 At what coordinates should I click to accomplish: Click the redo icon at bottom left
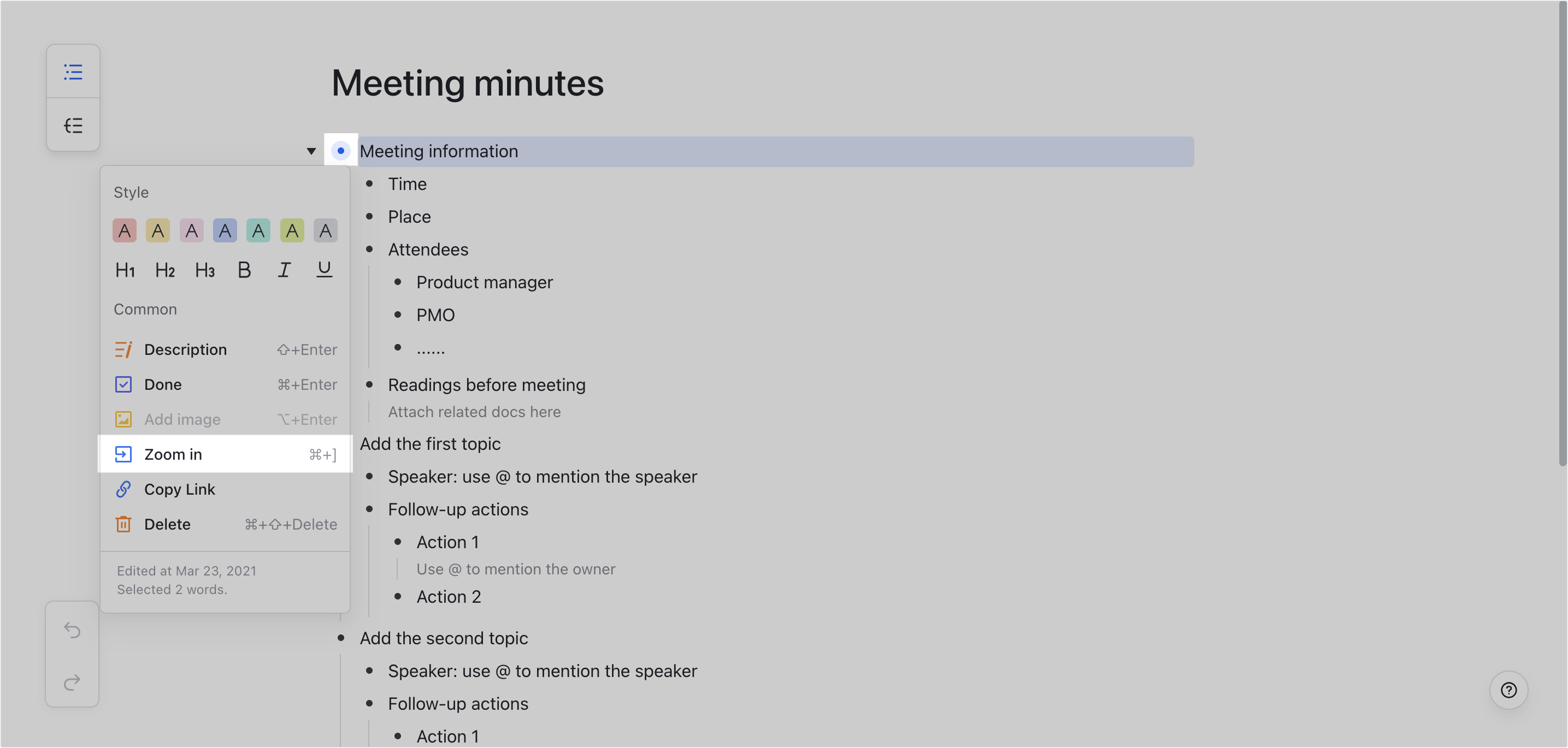click(x=73, y=681)
